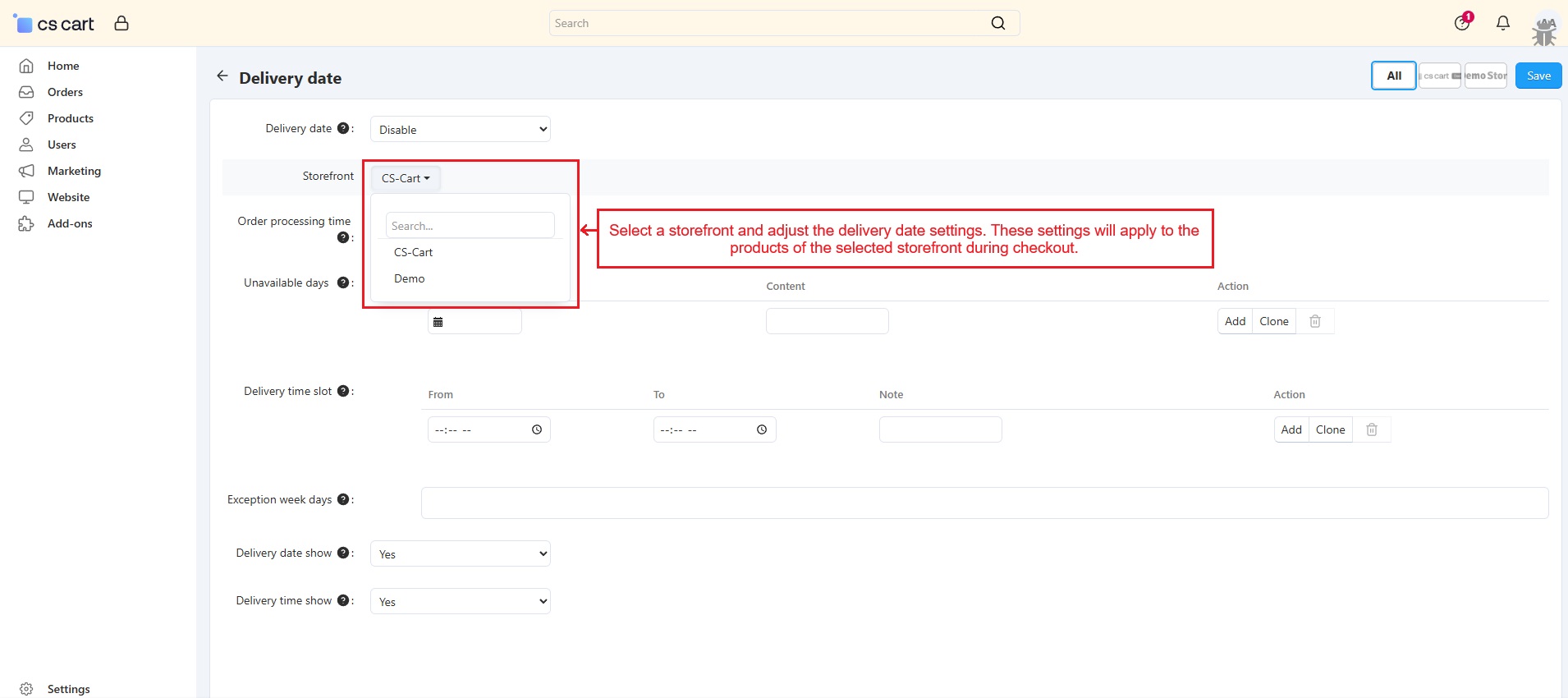Click the search magnifier icon

tap(997, 23)
